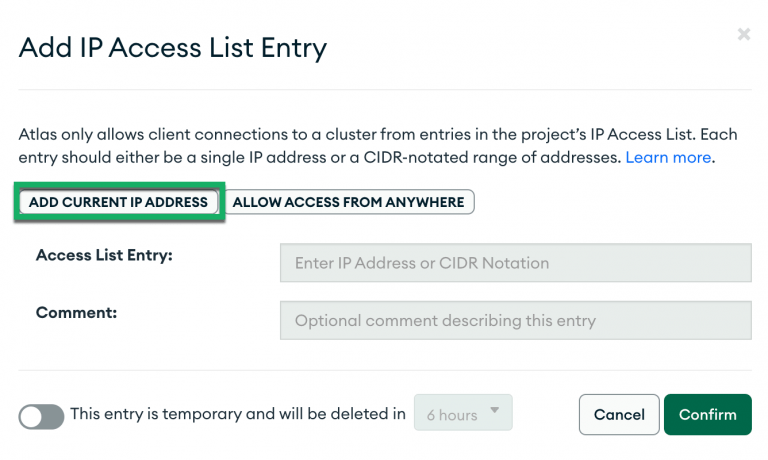Select the 'Enter IP Address or CIDR Notation' placeholder
The height and width of the screenshot is (460, 768).
422,264
